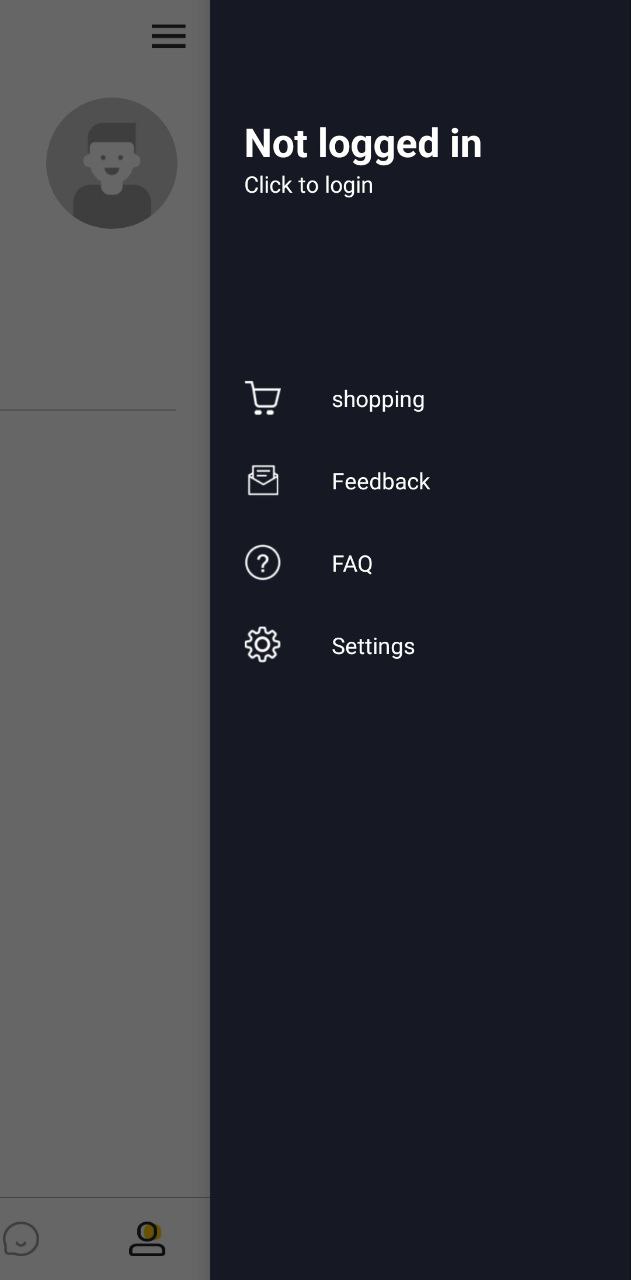Open the Settings gear icon

[263, 645]
